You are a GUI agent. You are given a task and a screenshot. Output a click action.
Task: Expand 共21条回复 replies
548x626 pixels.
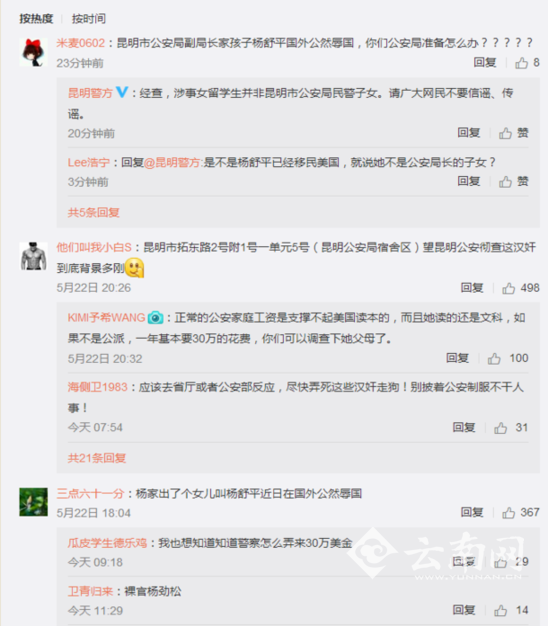97,458
